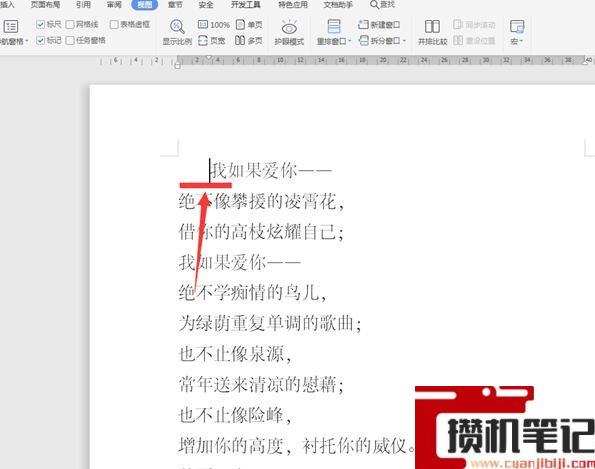Open the 文档助手 document assistant tab
The image size is (595, 469).
tap(338, 5)
